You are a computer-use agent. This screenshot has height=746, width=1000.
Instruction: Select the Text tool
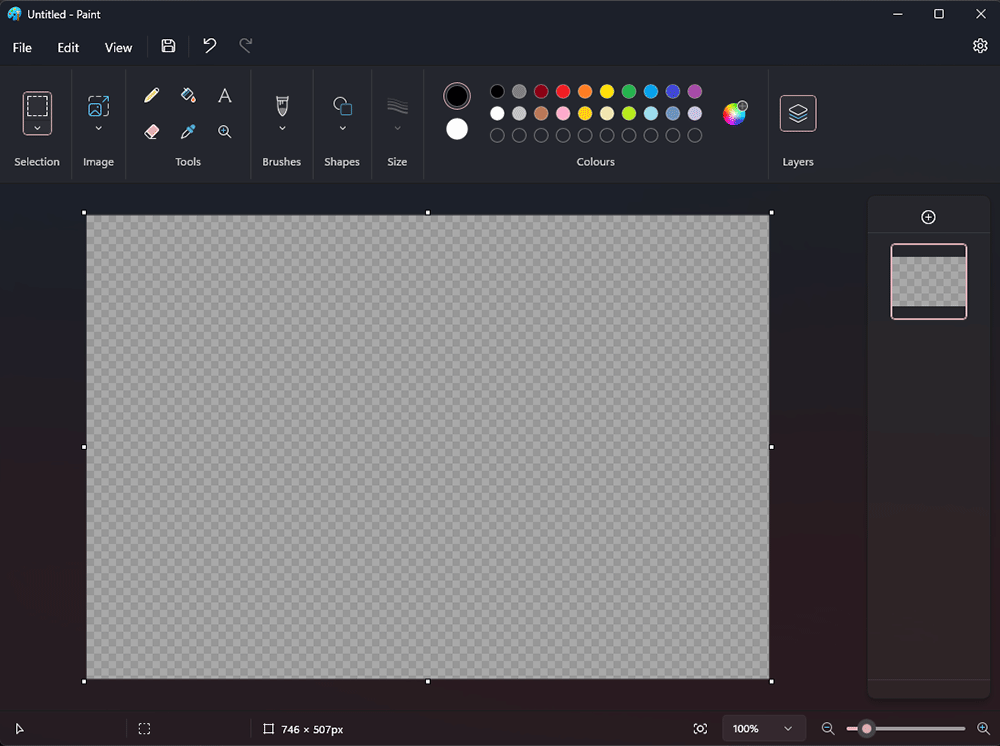[x=224, y=95]
